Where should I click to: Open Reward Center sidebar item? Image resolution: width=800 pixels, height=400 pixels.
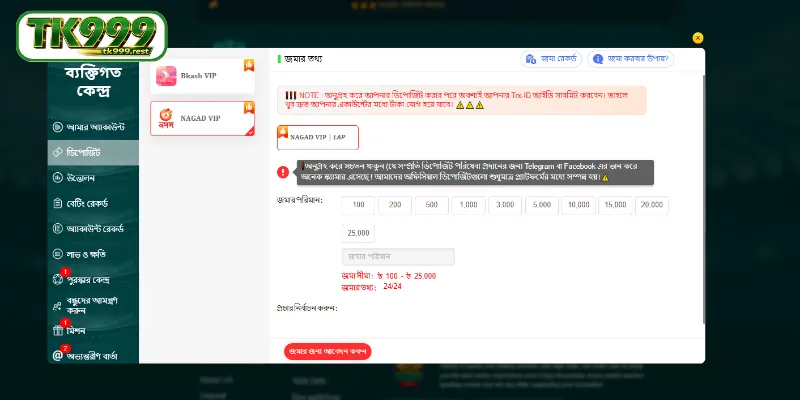coord(93,280)
